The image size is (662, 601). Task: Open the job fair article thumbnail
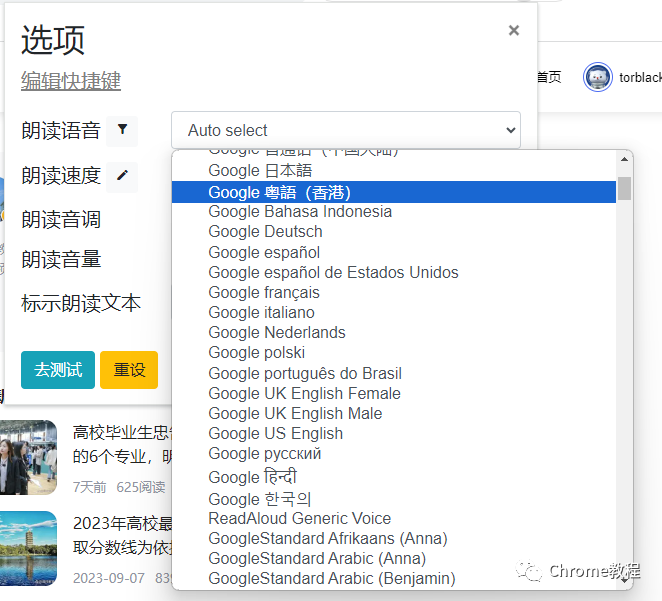pyautogui.click(x=28, y=457)
